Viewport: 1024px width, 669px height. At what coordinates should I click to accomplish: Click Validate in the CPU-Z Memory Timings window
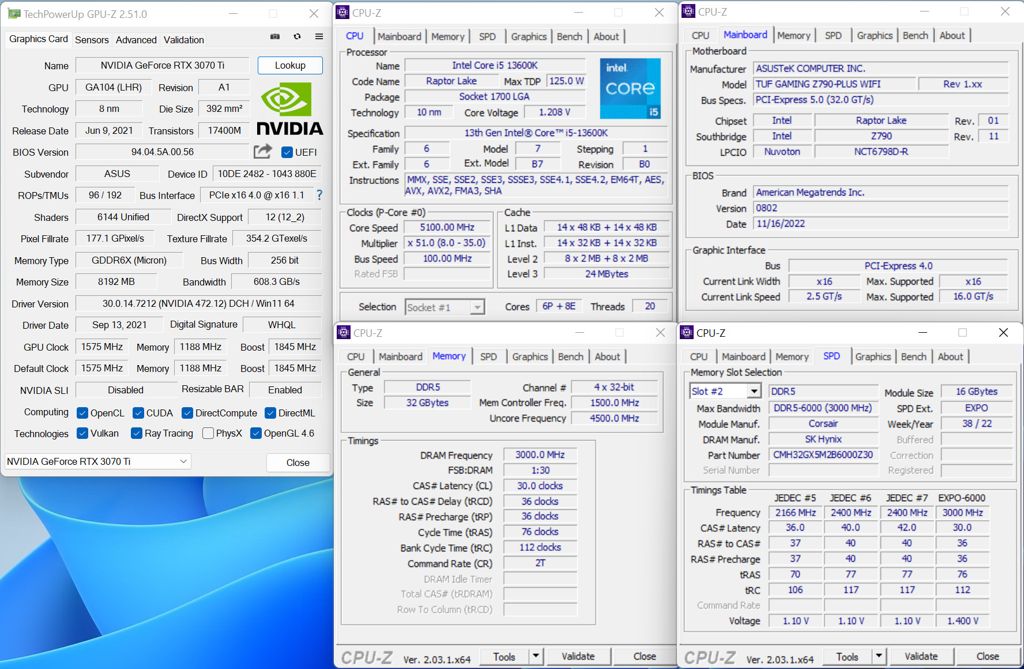point(578,656)
